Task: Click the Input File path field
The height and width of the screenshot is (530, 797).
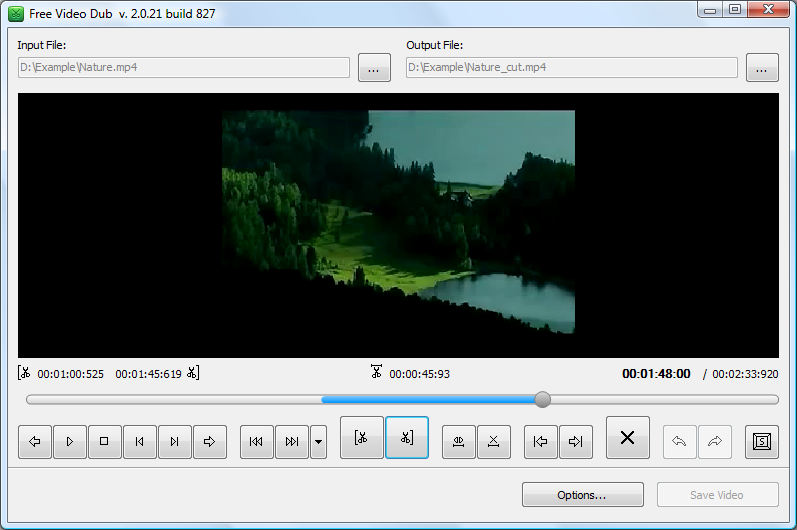Action: [x=184, y=68]
